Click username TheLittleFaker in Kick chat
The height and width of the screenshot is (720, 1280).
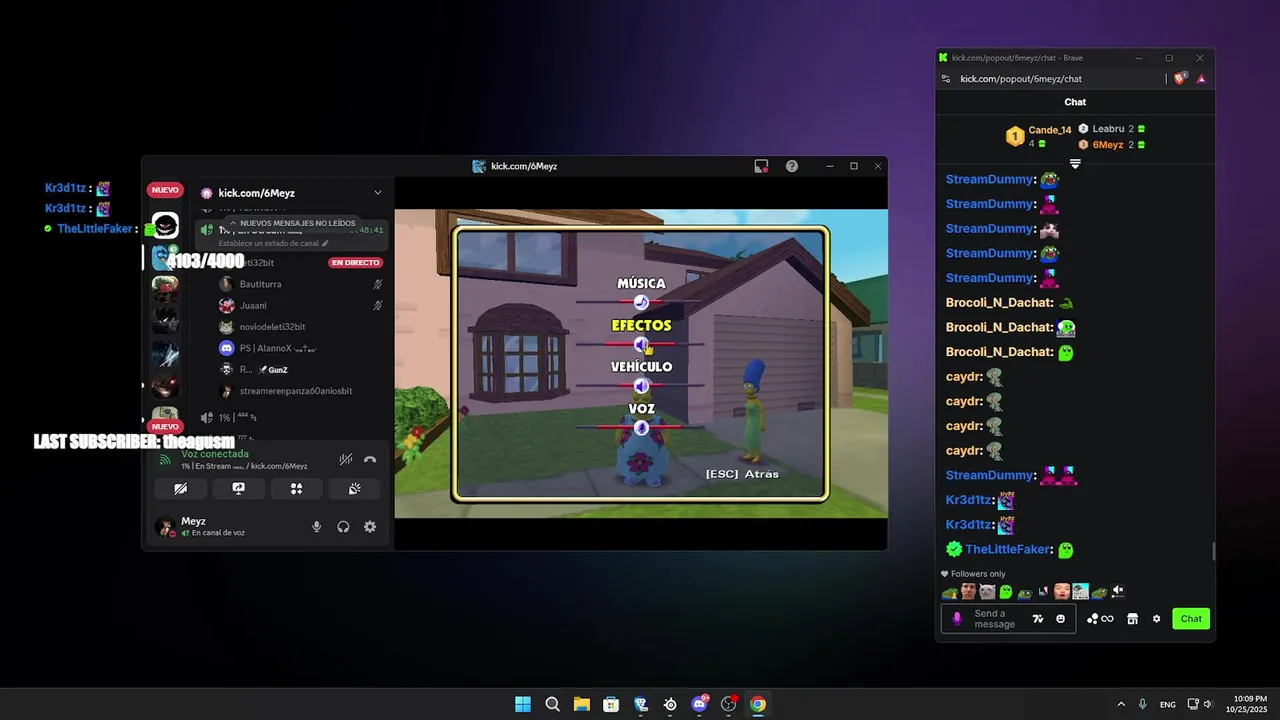click(x=1008, y=549)
